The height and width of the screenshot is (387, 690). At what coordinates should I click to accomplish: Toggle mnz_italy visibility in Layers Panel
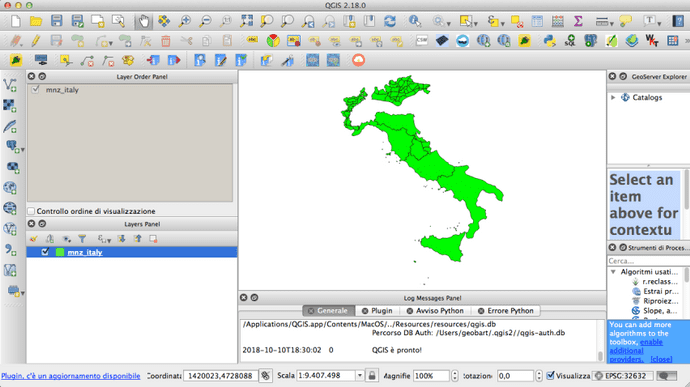point(45,252)
